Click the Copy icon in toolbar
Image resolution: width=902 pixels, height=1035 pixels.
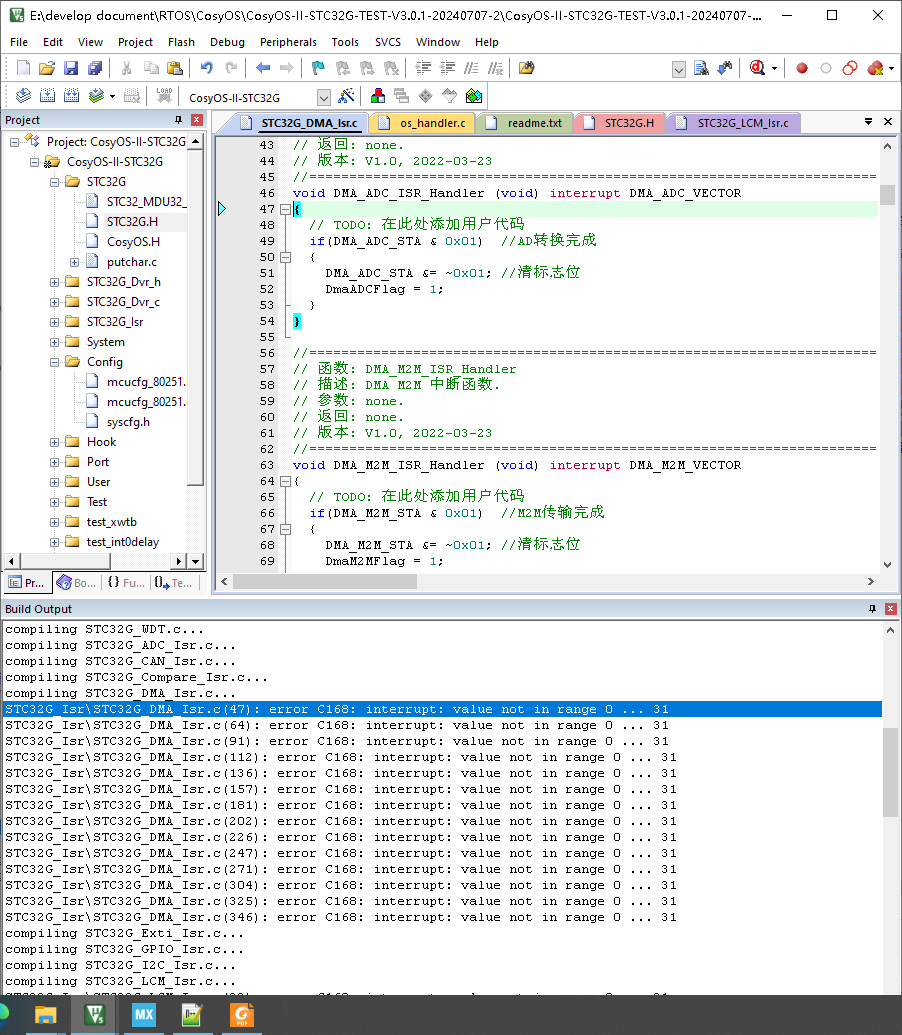pyautogui.click(x=151, y=68)
